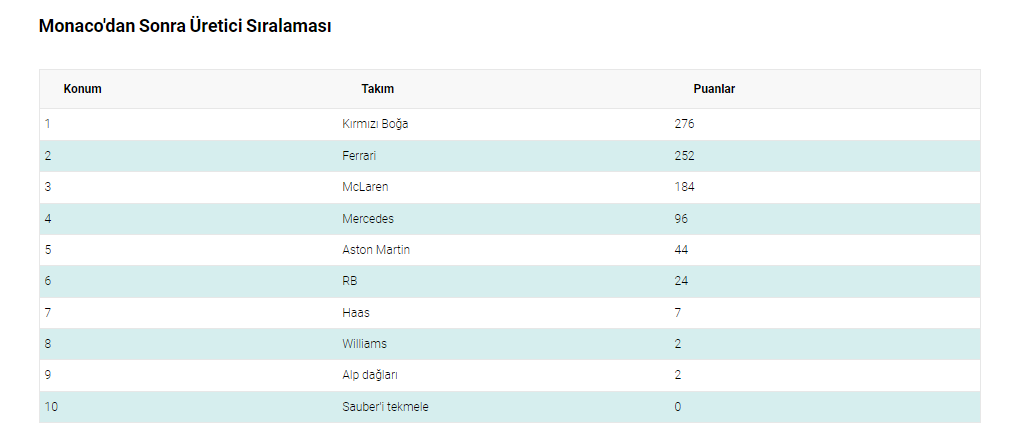Select the RB team name
The width and height of the screenshot is (1018, 434).
(349, 281)
